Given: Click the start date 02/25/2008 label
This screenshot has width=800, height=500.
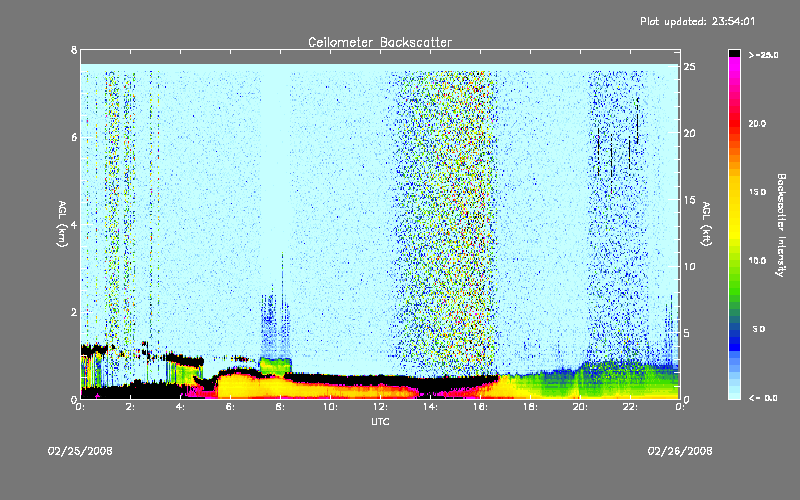Looking at the screenshot, I should pyautogui.click(x=80, y=451).
